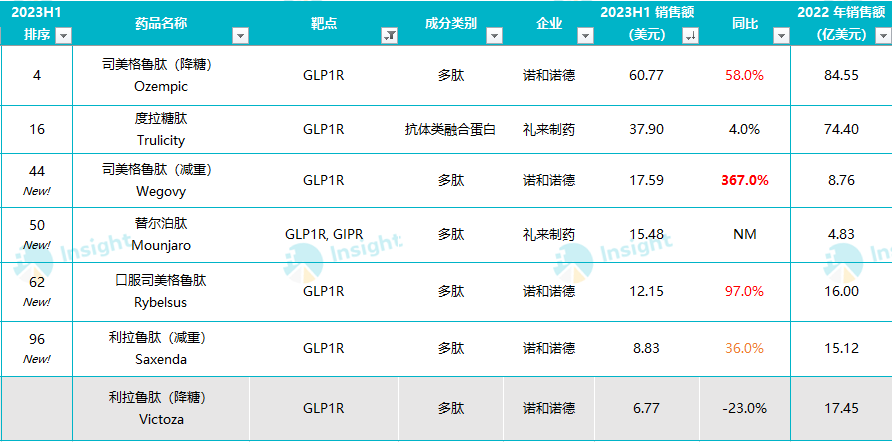Click 2022 sales value 84.55
The width and height of the screenshot is (892, 442).
point(841,76)
